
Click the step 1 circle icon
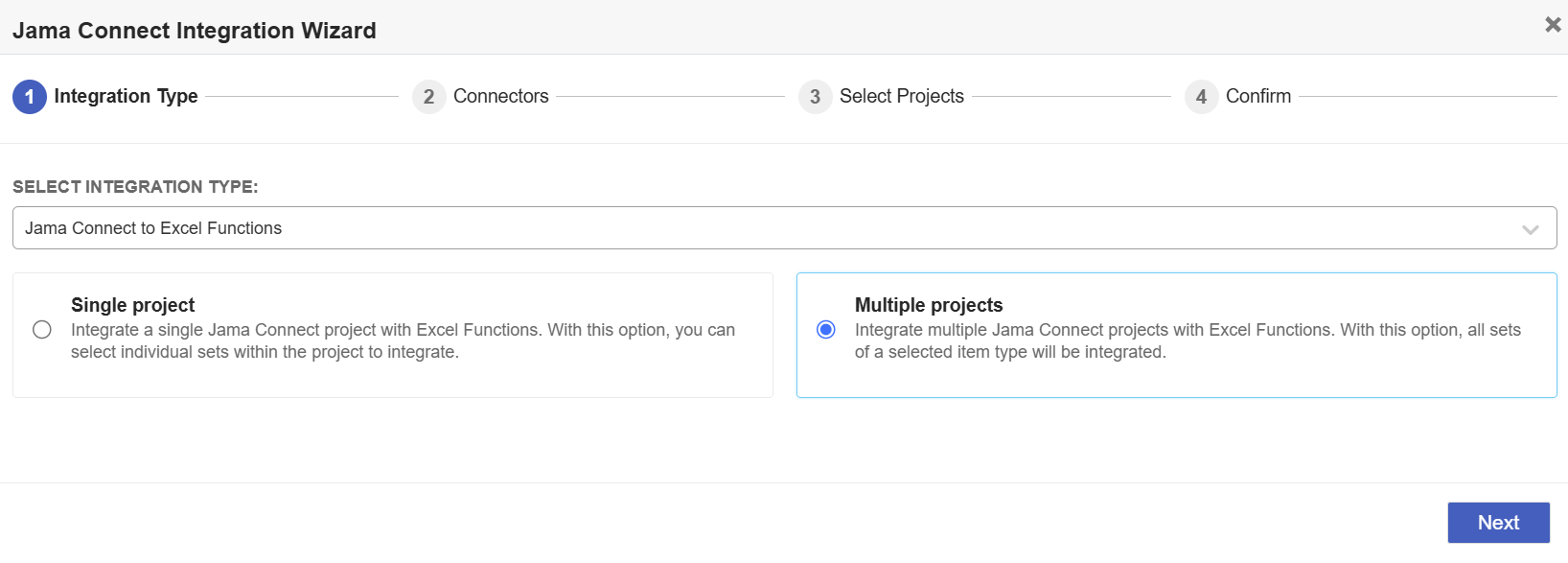click(30, 97)
